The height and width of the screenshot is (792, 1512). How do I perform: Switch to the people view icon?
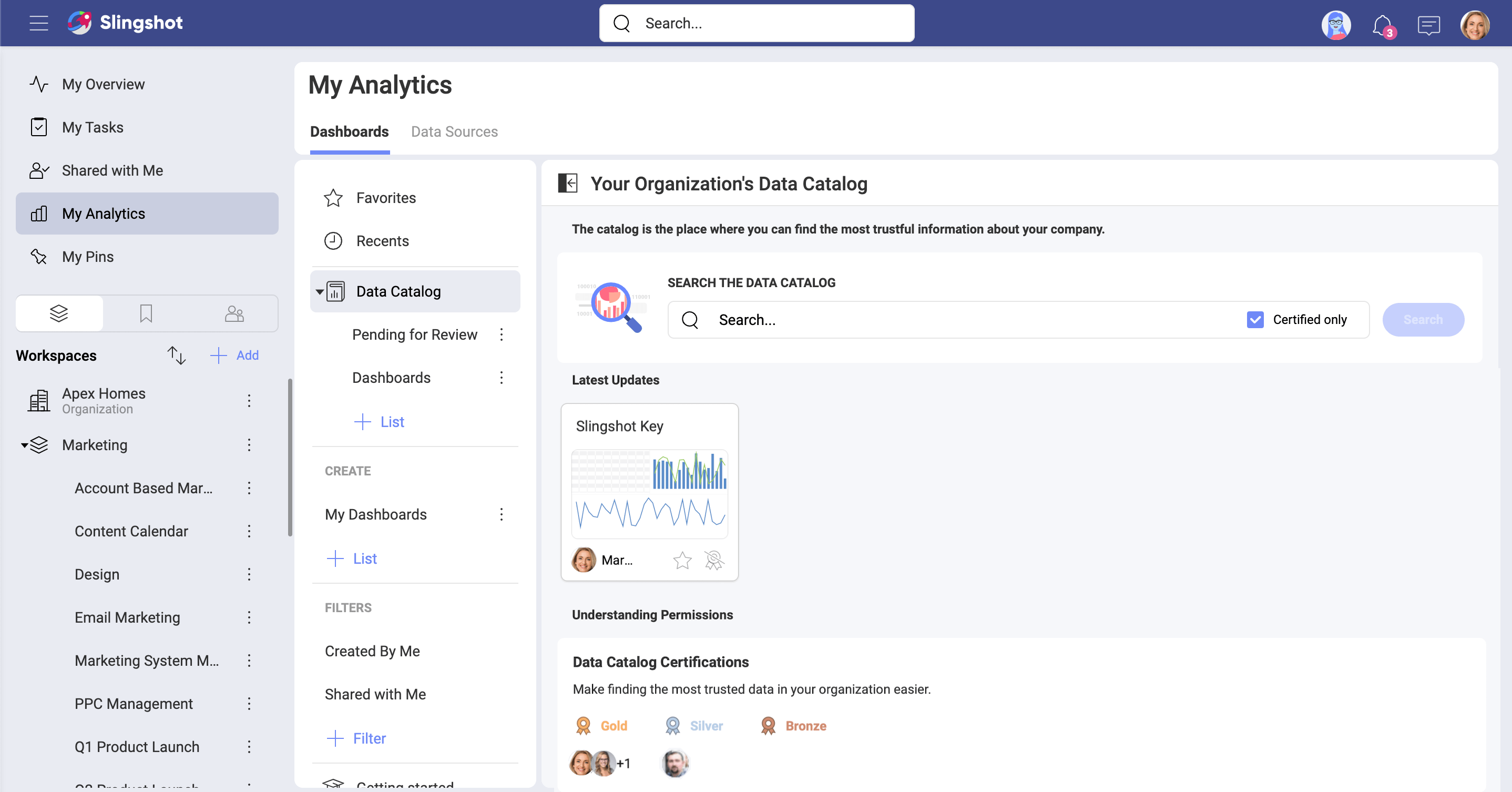(x=234, y=313)
